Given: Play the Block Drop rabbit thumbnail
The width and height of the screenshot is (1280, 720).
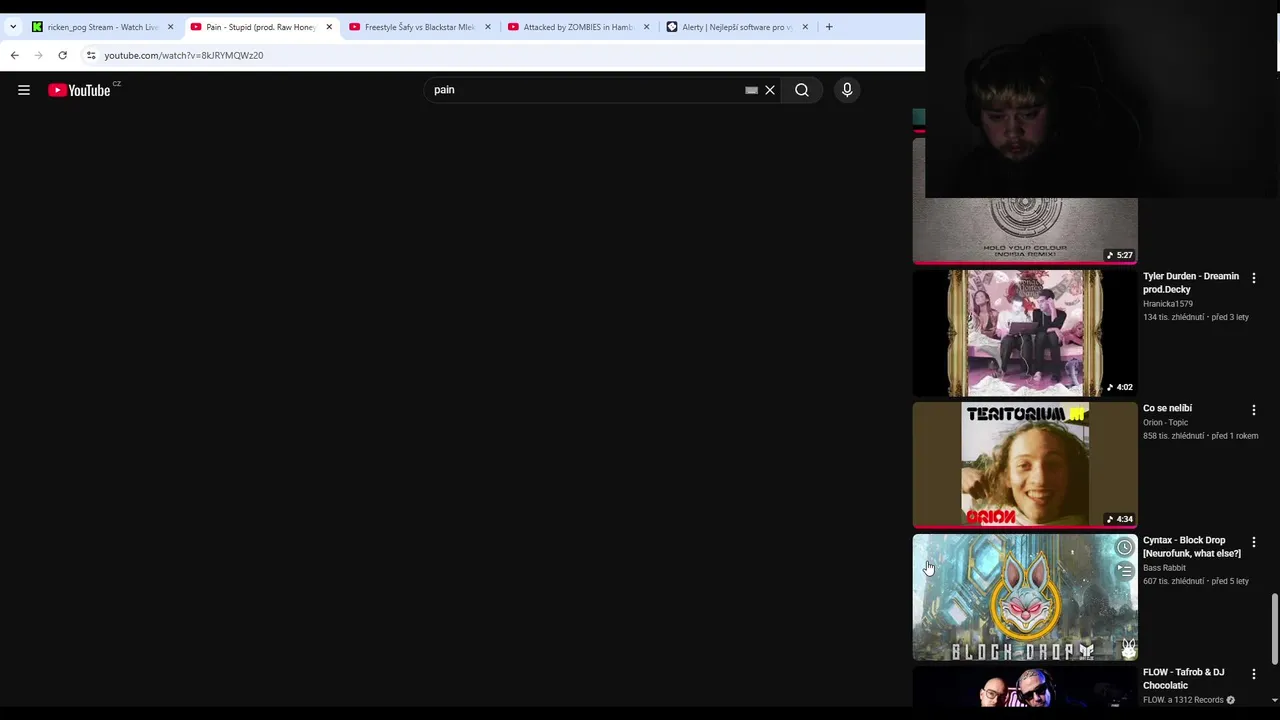Looking at the screenshot, I should point(1025,597).
